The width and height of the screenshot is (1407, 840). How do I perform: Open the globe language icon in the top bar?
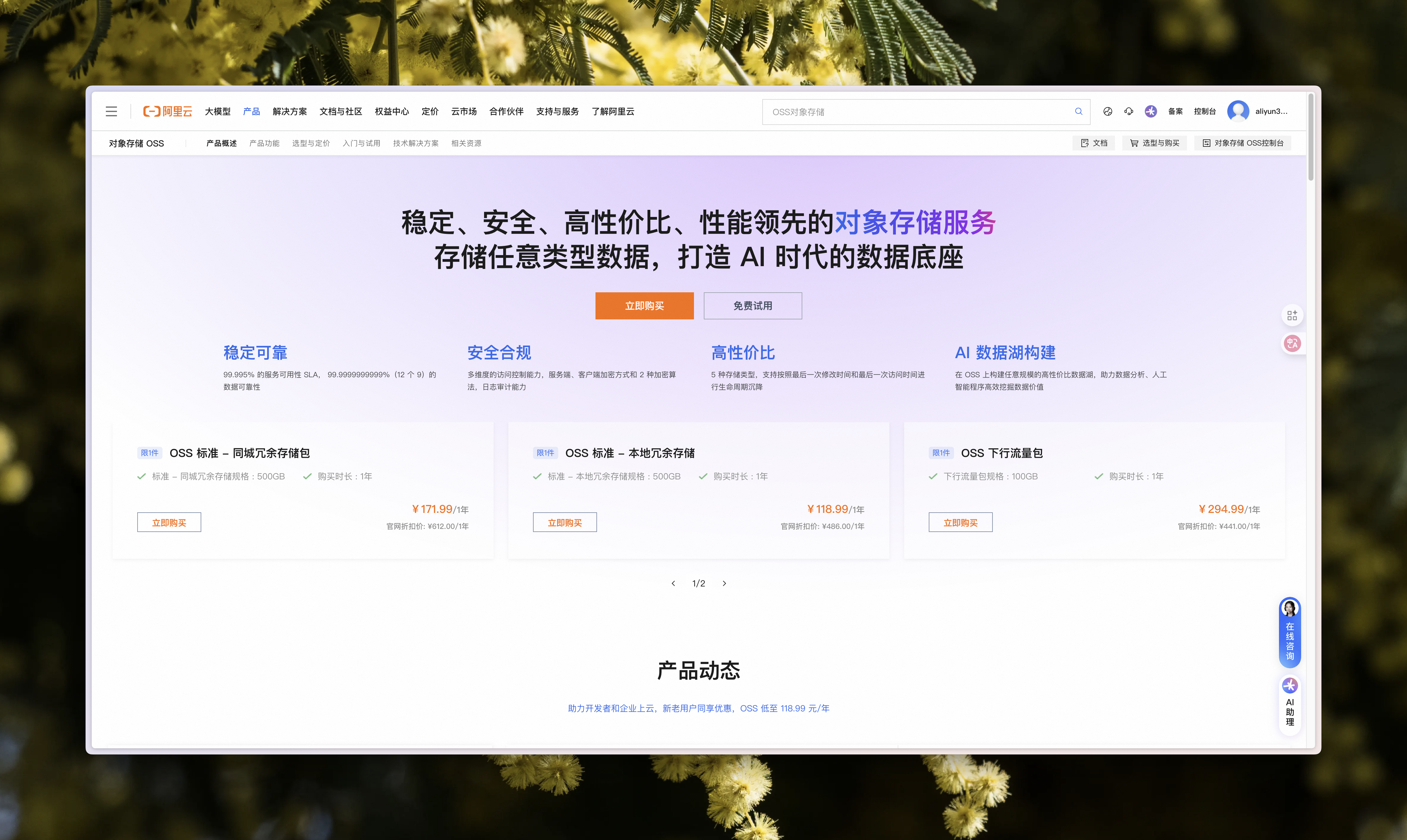(1108, 111)
